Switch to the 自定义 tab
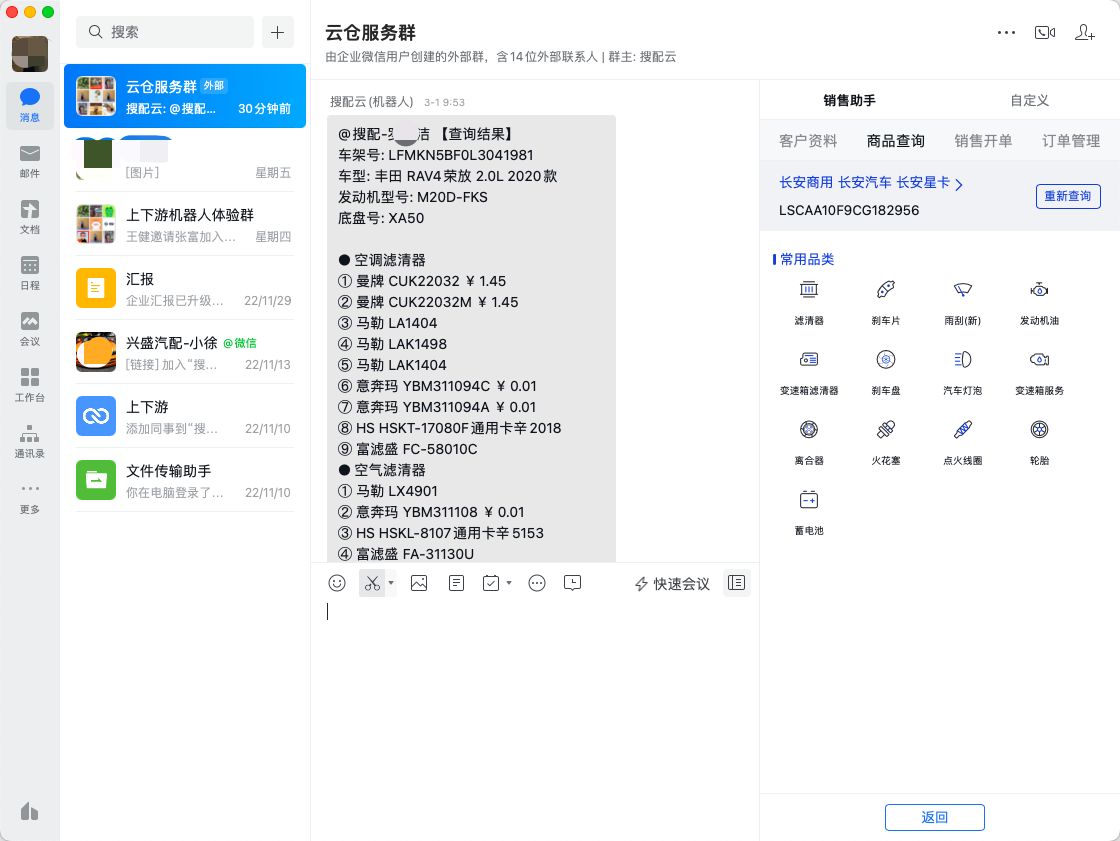The width and height of the screenshot is (1120, 841). [x=1029, y=100]
